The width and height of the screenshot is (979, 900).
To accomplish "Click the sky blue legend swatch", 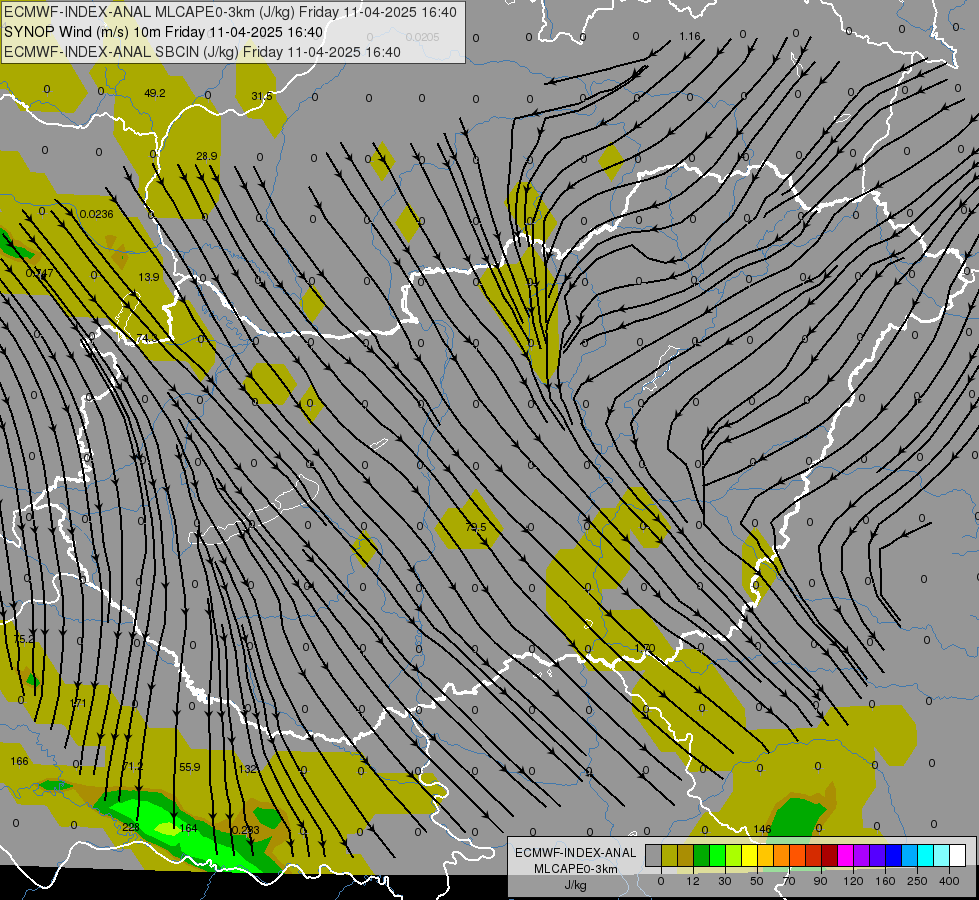I will click(910, 855).
